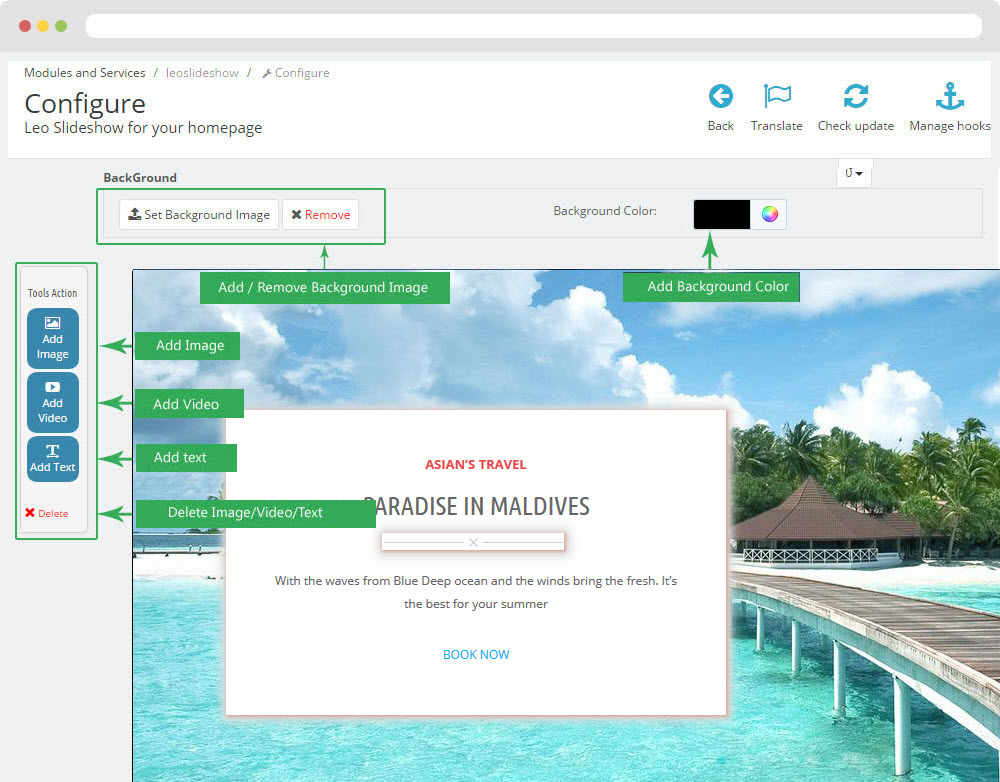This screenshot has width=1000, height=782.
Task: Click the divider ornament image layer
Action: click(473, 542)
